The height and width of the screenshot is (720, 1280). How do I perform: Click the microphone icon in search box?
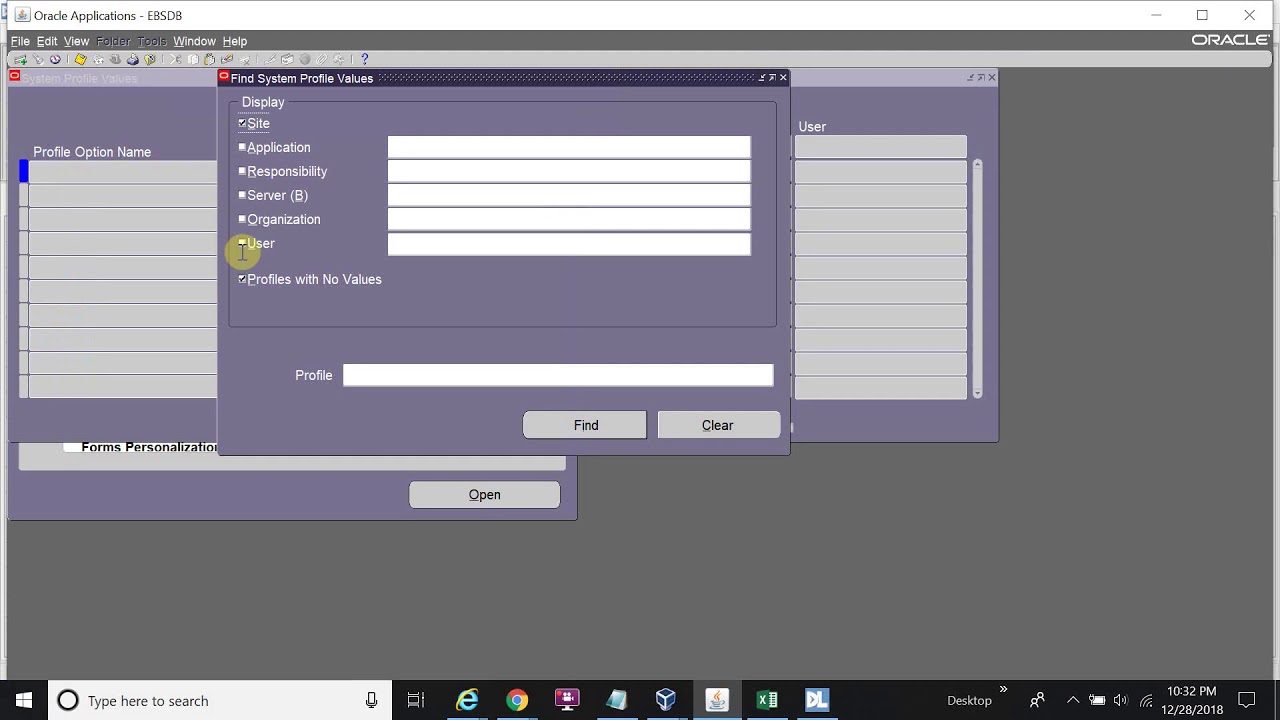pos(371,701)
